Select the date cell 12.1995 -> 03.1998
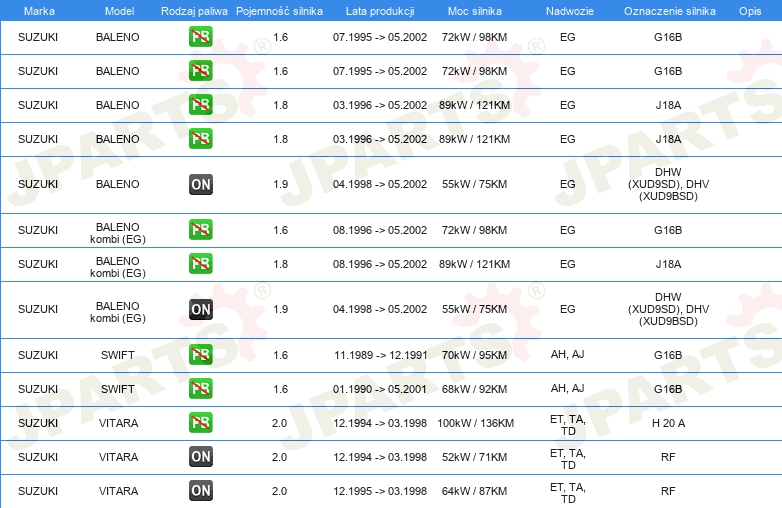Screen dimensions: 782x508 pyautogui.click(x=380, y=491)
